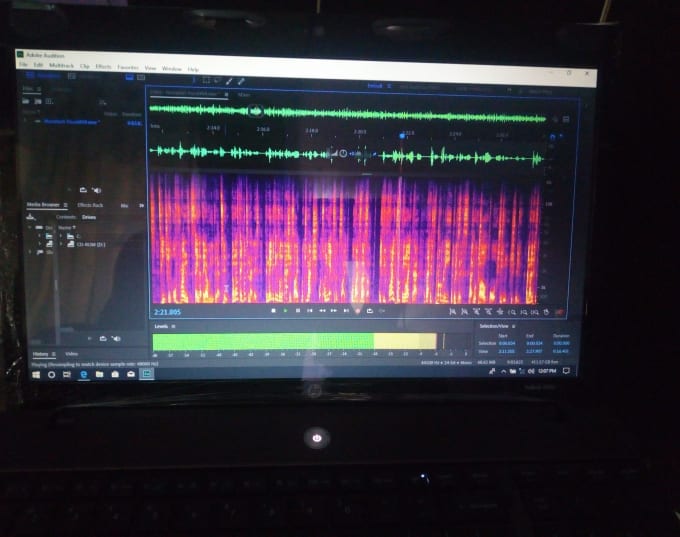The width and height of the screenshot is (680, 537).
Task: Select the Files panel tab
Action: 28,88
